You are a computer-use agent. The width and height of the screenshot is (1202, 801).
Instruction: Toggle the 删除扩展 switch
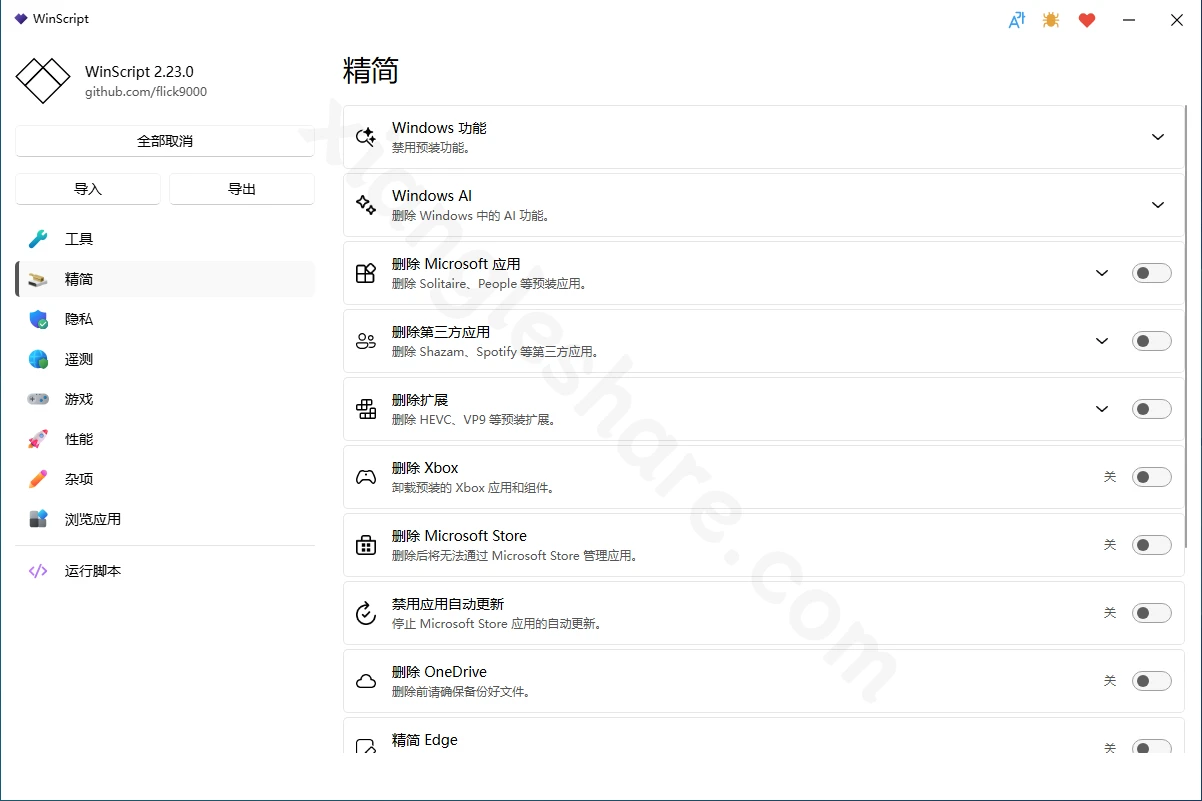(x=1151, y=409)
